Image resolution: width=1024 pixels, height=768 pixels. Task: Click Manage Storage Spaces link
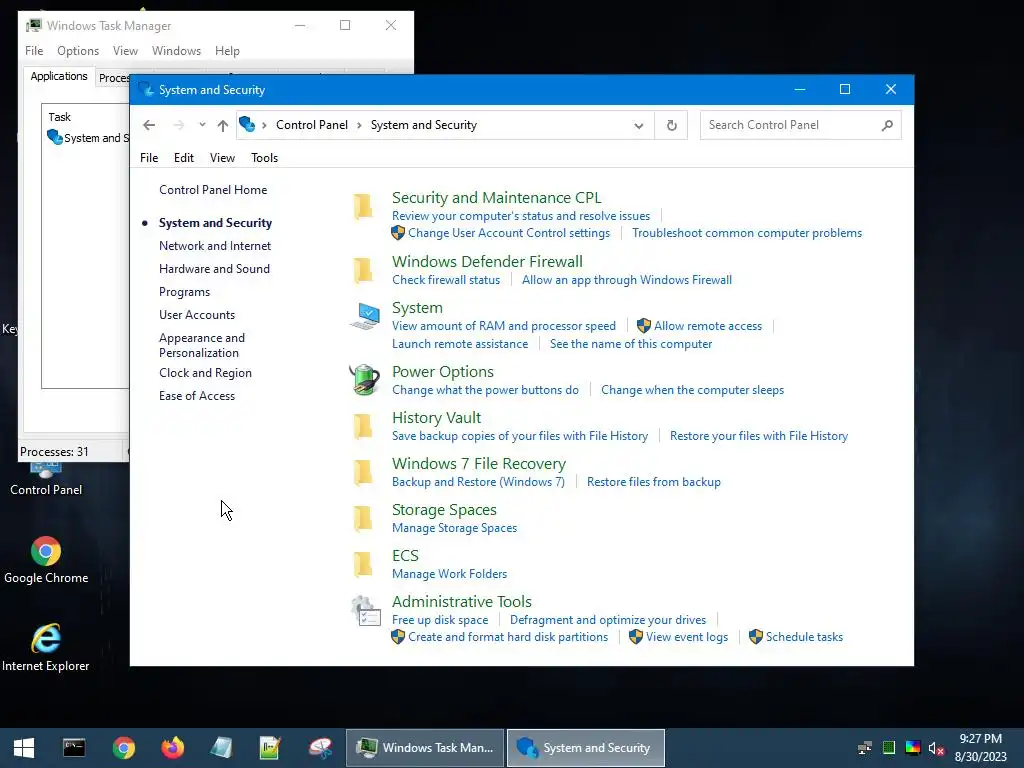pos(455,528)
